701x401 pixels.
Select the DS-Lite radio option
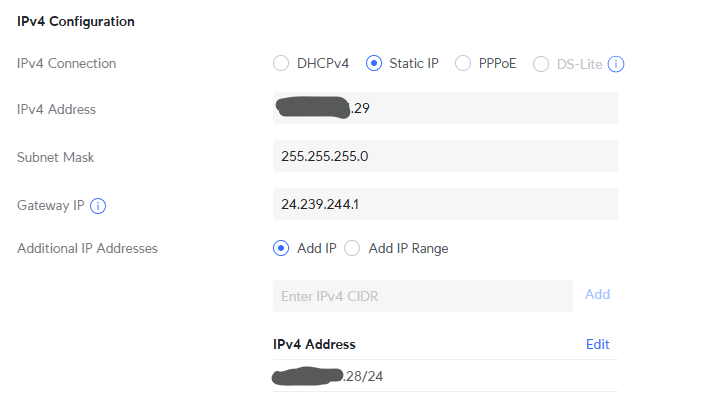click(541, 64)
